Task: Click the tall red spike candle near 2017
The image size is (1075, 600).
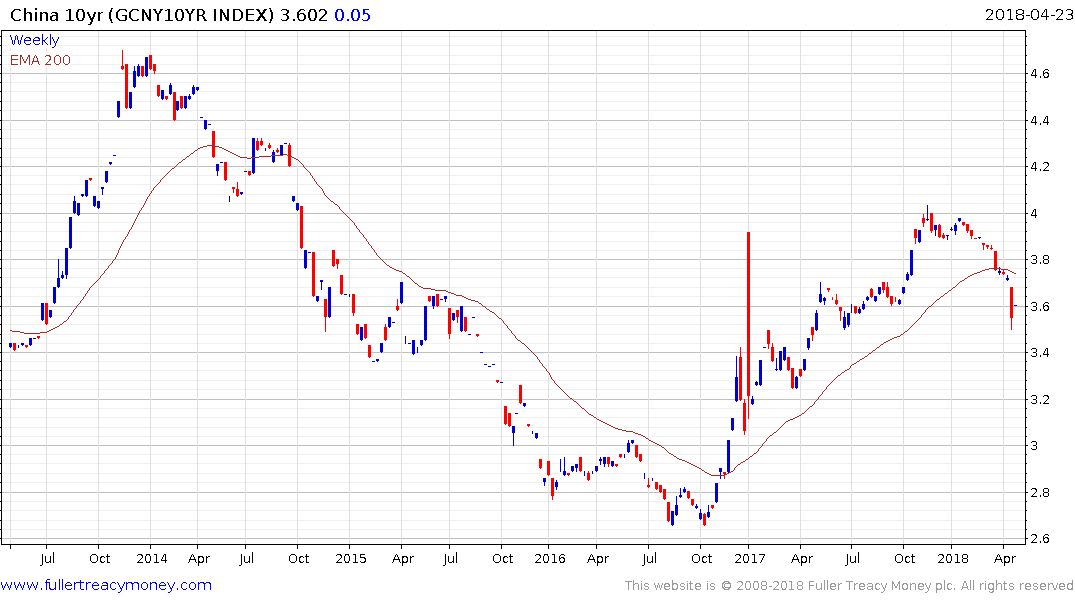Action: point(749,325)
